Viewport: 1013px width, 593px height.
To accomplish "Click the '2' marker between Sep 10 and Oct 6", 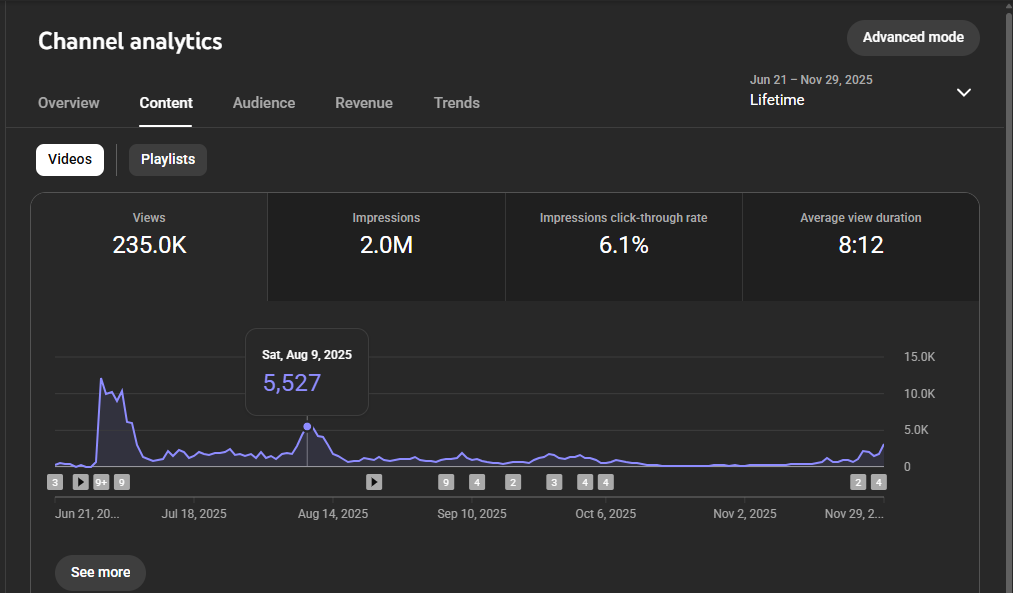I will coord(513,482).
